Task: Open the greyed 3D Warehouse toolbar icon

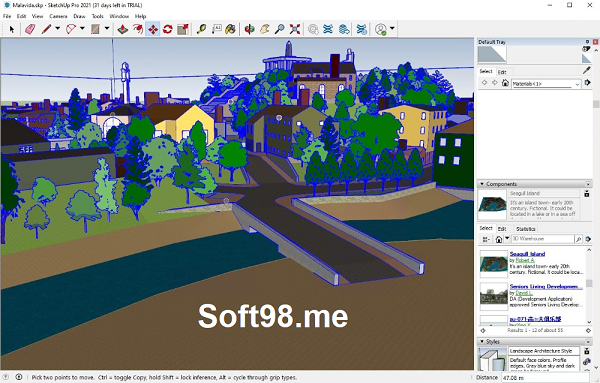Action: tap(313, 29)
